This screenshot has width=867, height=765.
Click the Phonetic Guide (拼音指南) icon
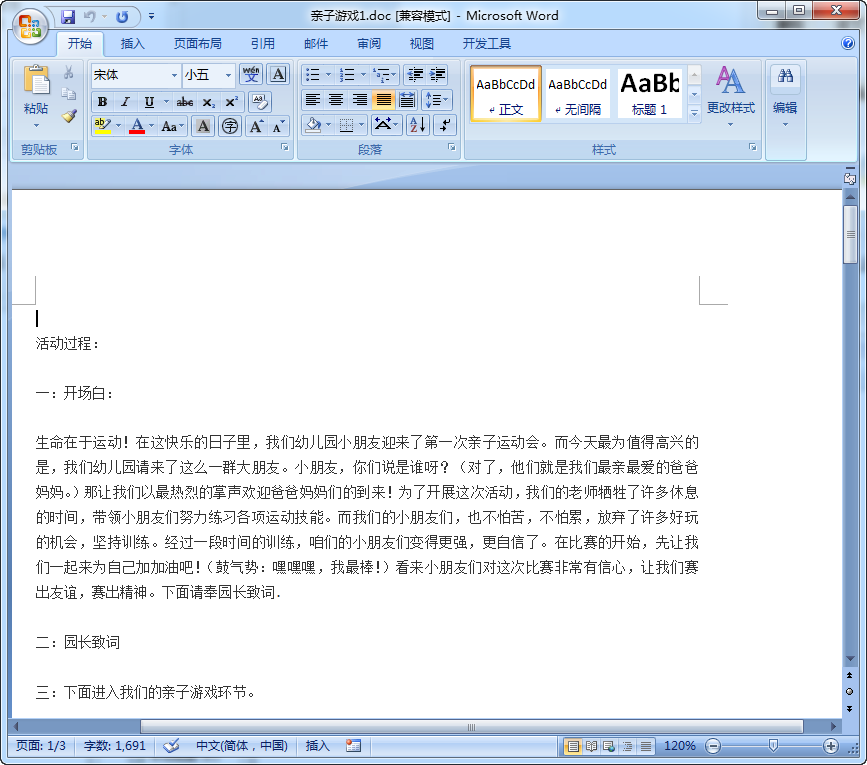point(252,74)
